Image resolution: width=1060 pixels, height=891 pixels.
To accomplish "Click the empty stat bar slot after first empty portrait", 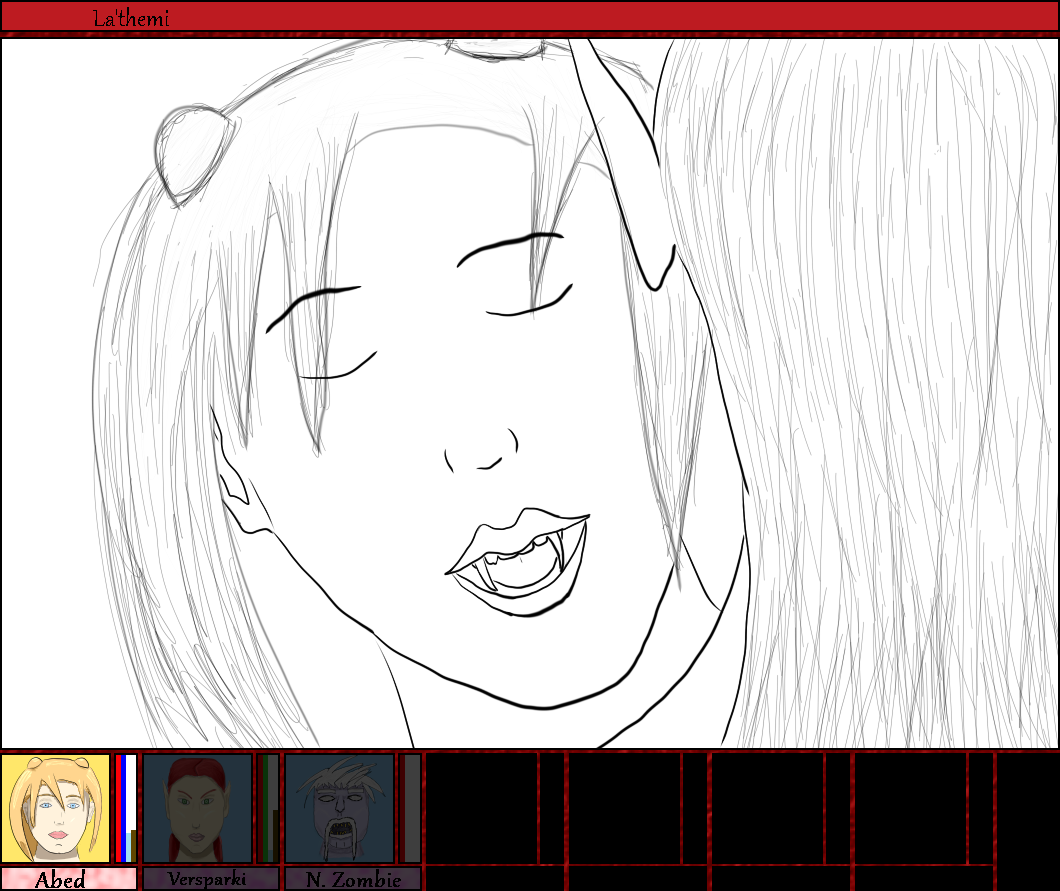I will (553, 808).
